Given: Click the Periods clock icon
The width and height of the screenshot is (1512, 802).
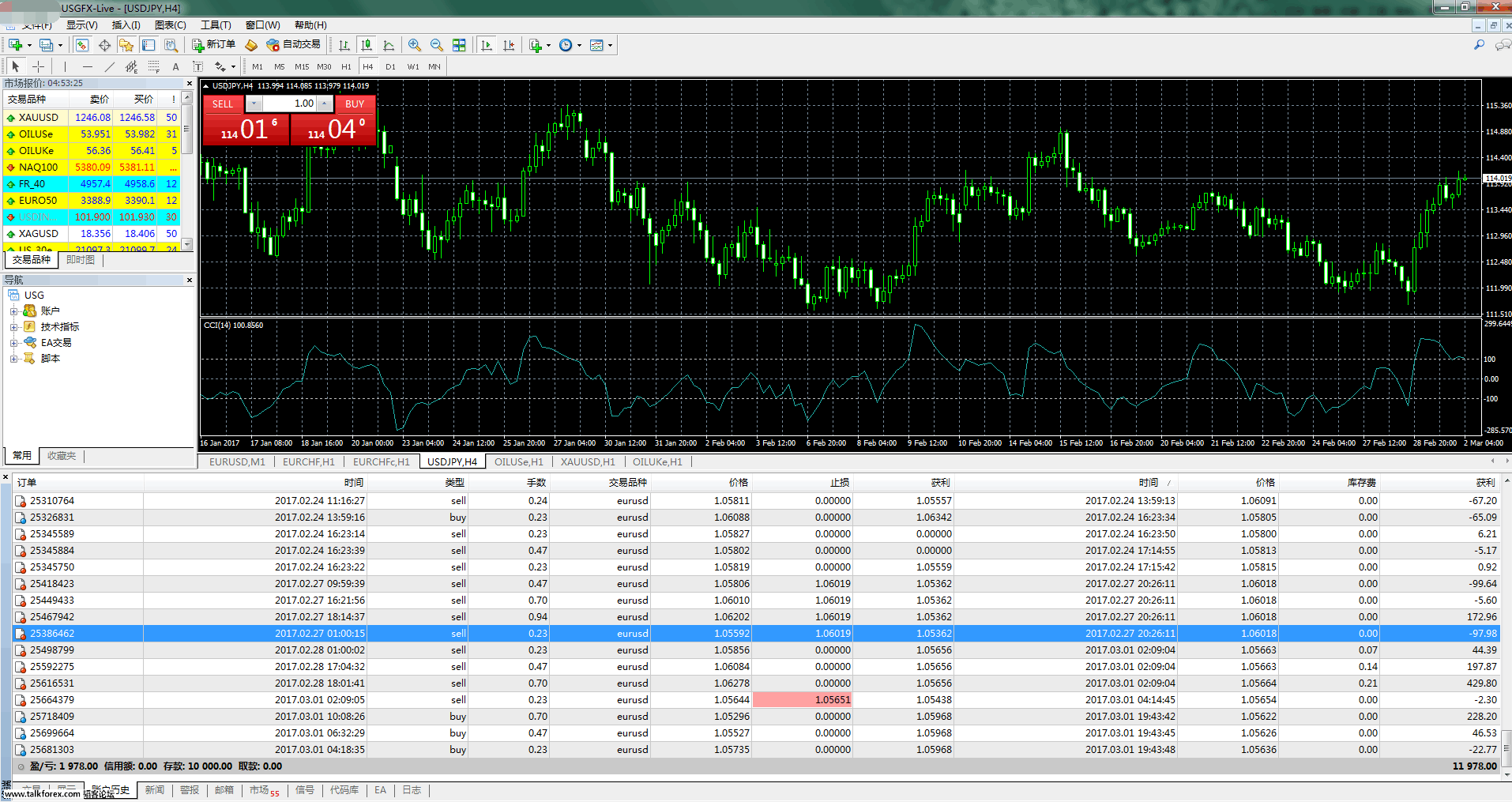Looking at the screenshot, I should pyautogui.click(x=566, y=45).
